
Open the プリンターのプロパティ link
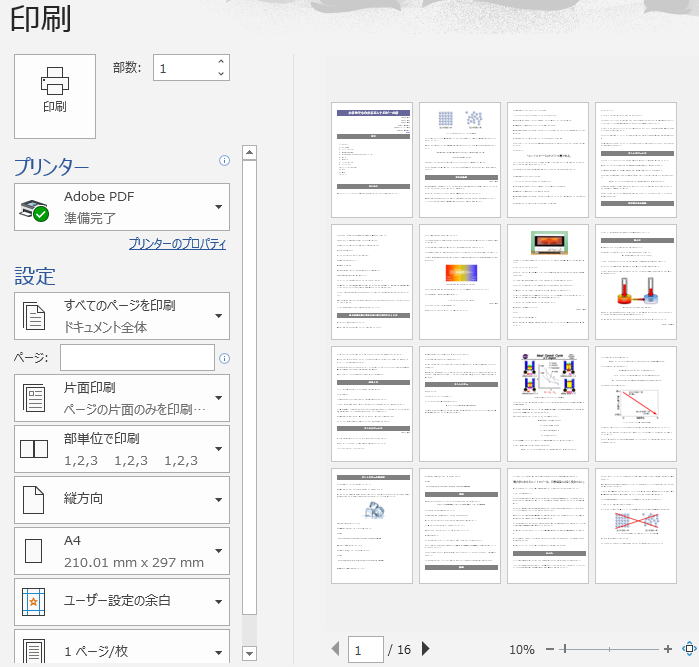pyautogui.click(x=177, y=244)
